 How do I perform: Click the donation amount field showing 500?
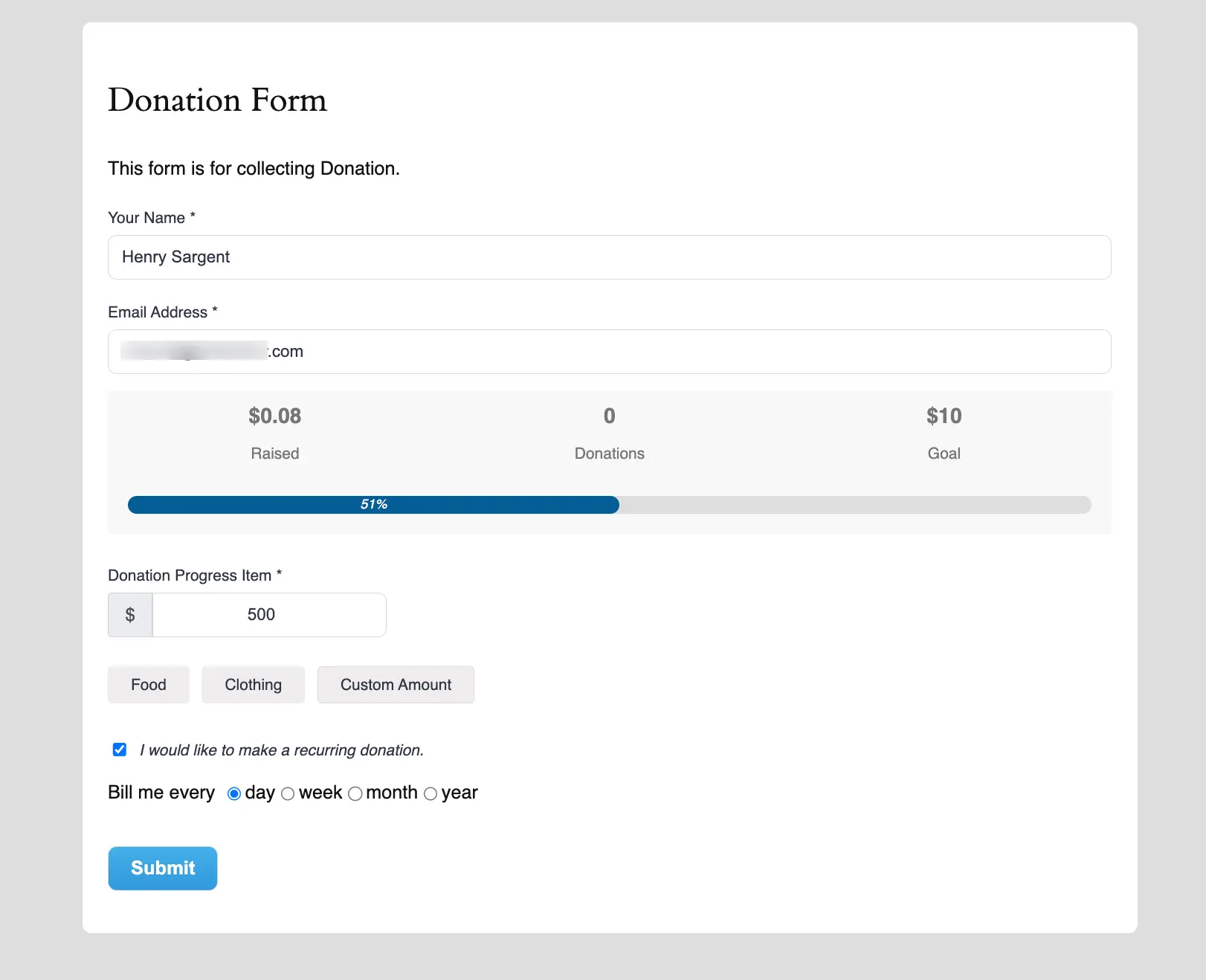click(268, 614)
